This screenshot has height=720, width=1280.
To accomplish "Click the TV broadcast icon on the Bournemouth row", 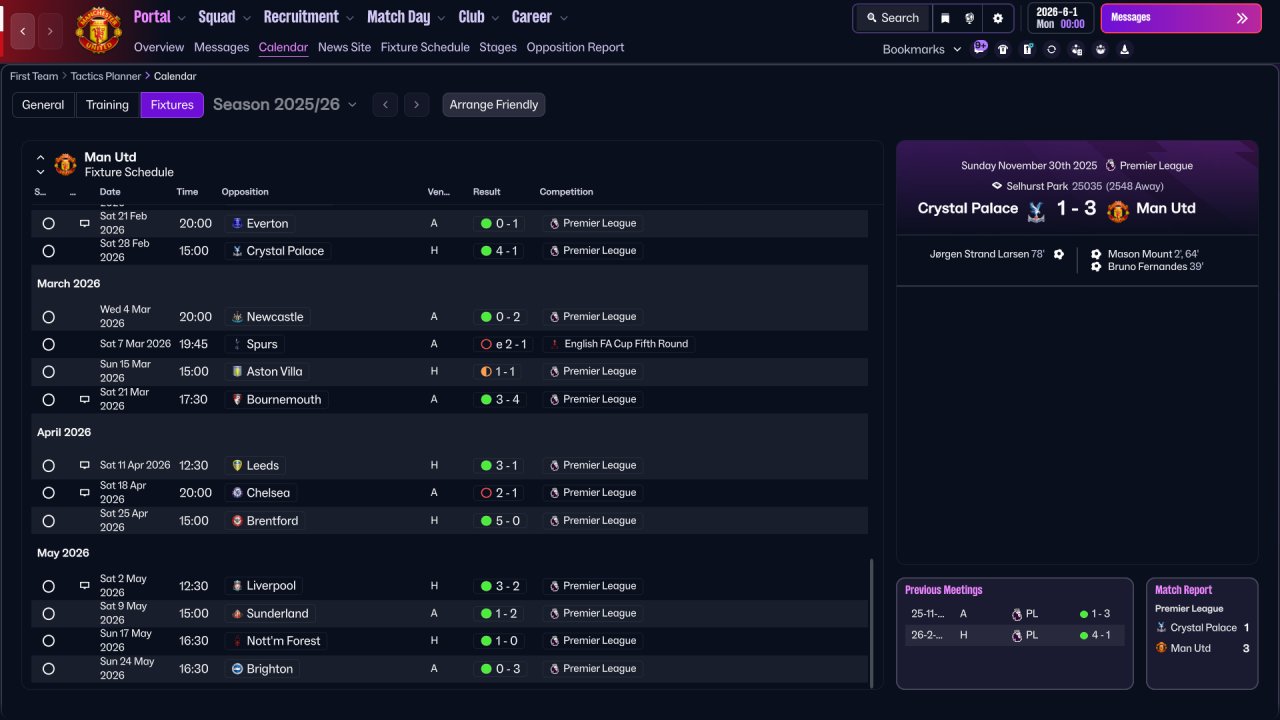I will 84,399.
